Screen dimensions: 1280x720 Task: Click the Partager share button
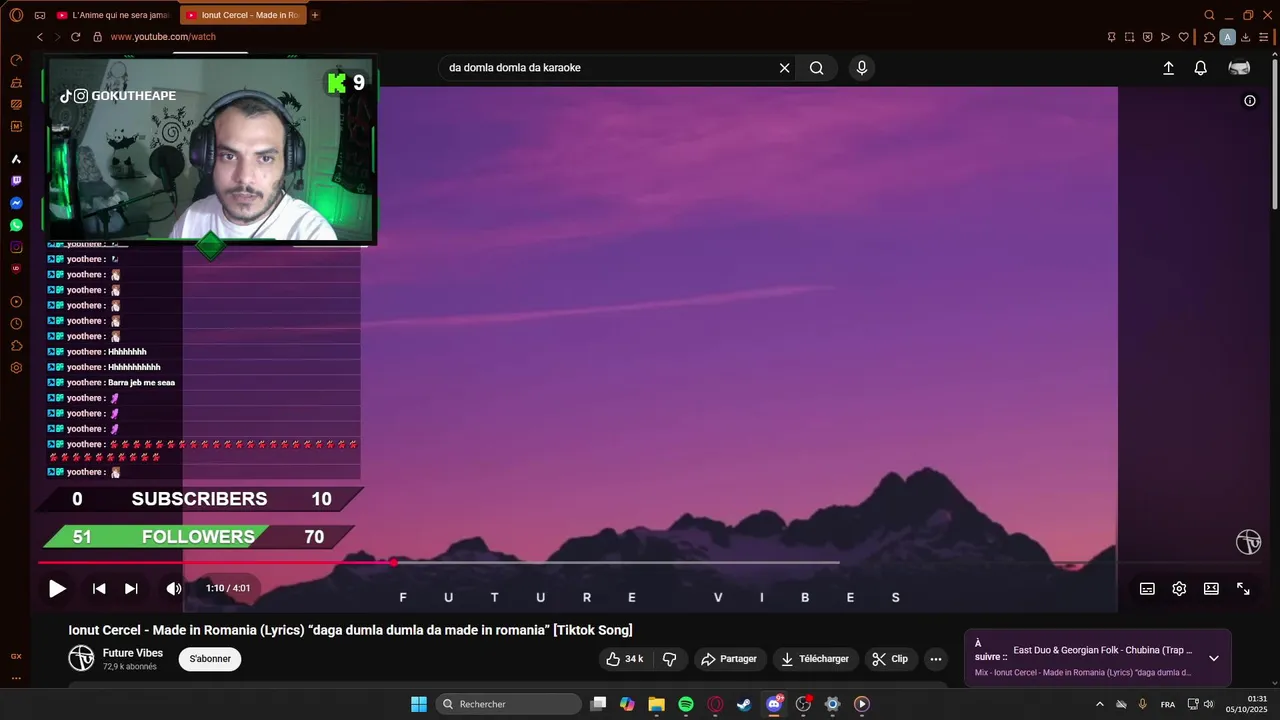[x=729, y=659]
